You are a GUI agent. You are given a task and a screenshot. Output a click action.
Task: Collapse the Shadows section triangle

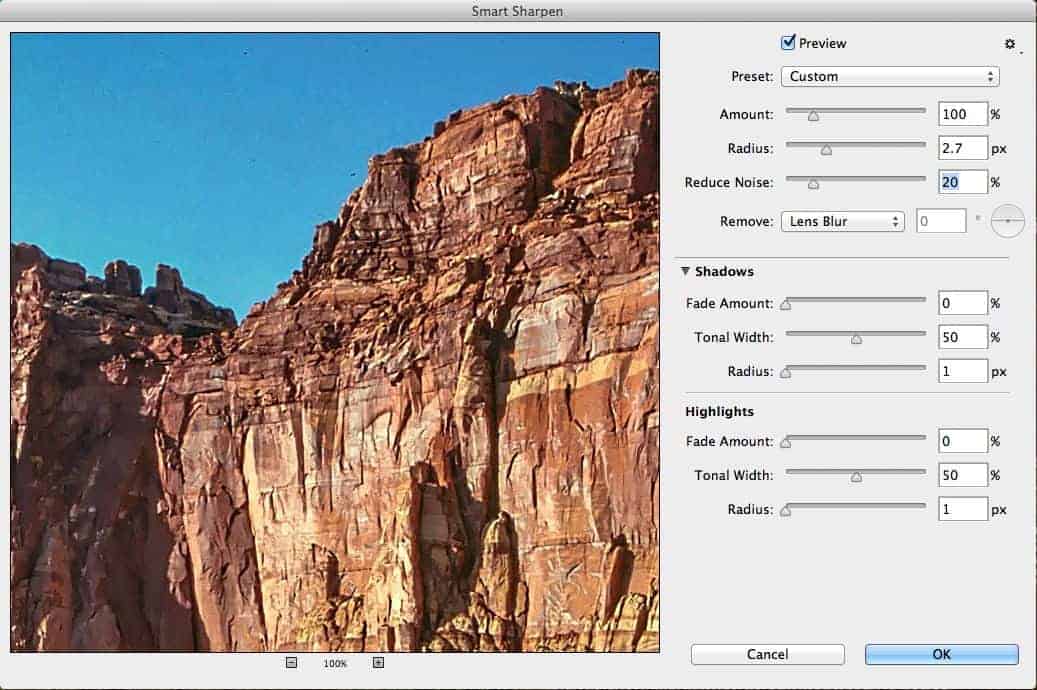pos(686,271)
